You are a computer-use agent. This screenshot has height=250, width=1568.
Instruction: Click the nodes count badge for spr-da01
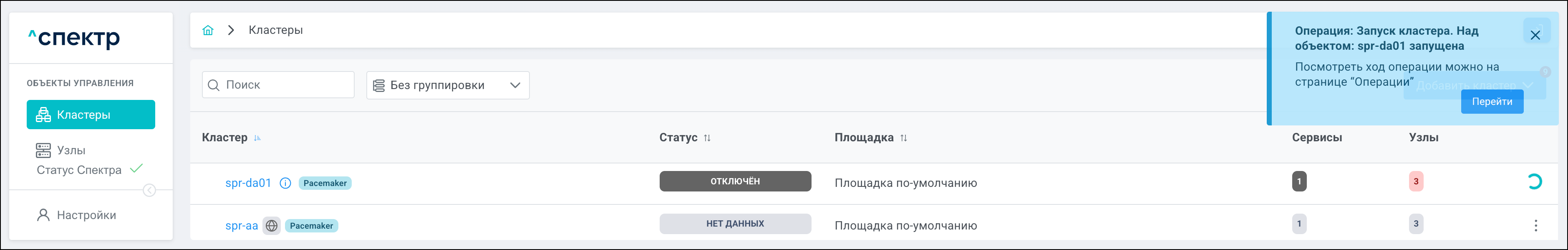pyautogui.click(x=1416, y=181)
